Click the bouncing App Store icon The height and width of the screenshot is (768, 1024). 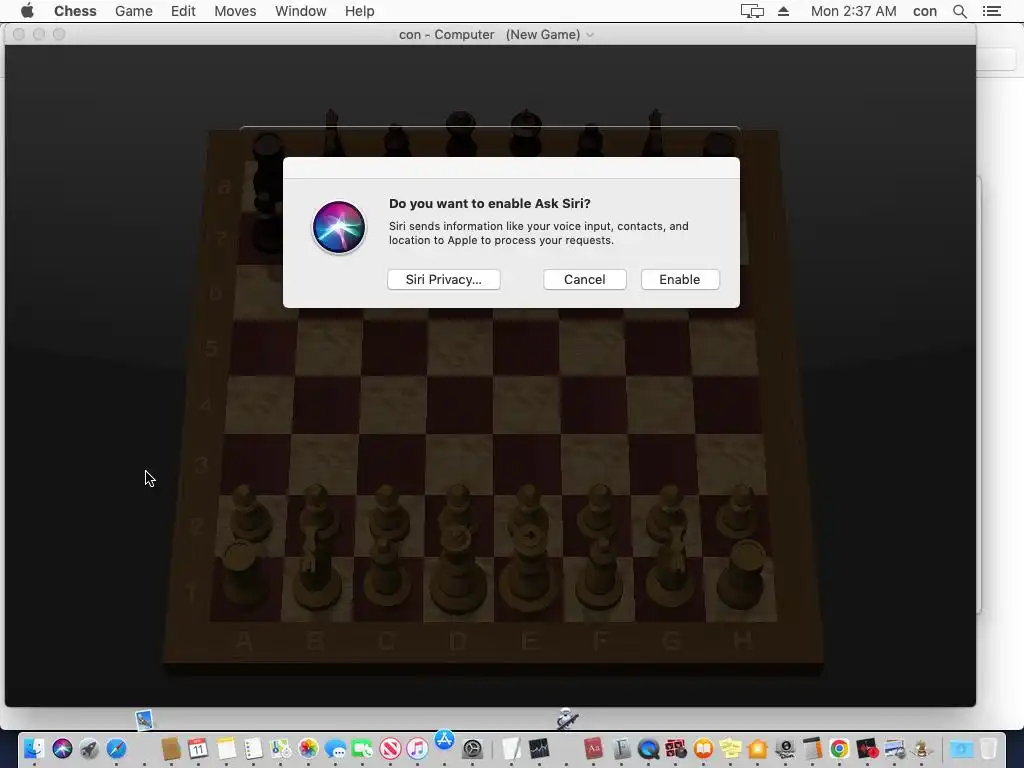(x=445, y=739)
